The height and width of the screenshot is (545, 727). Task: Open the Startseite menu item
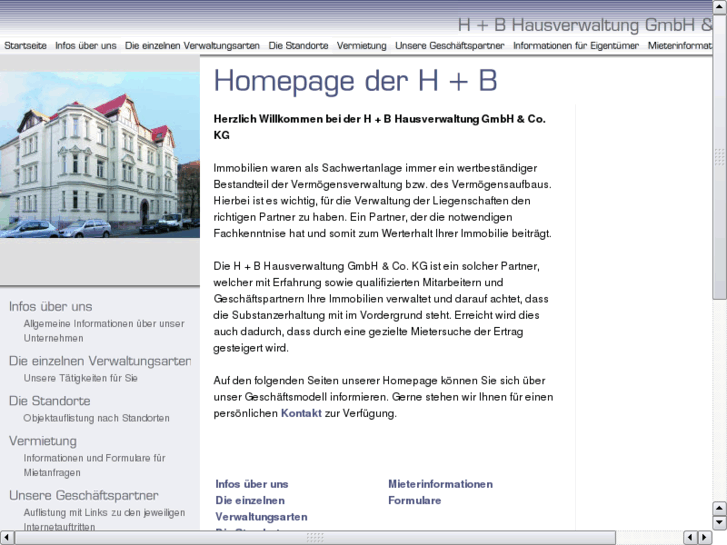[x=26, y=45]
